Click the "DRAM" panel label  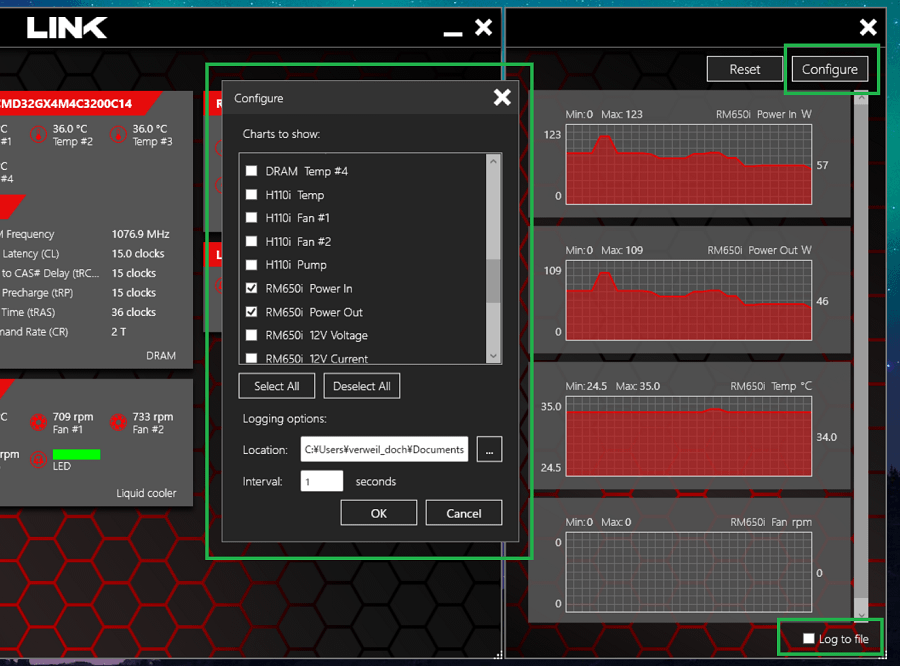pos(161,356)
